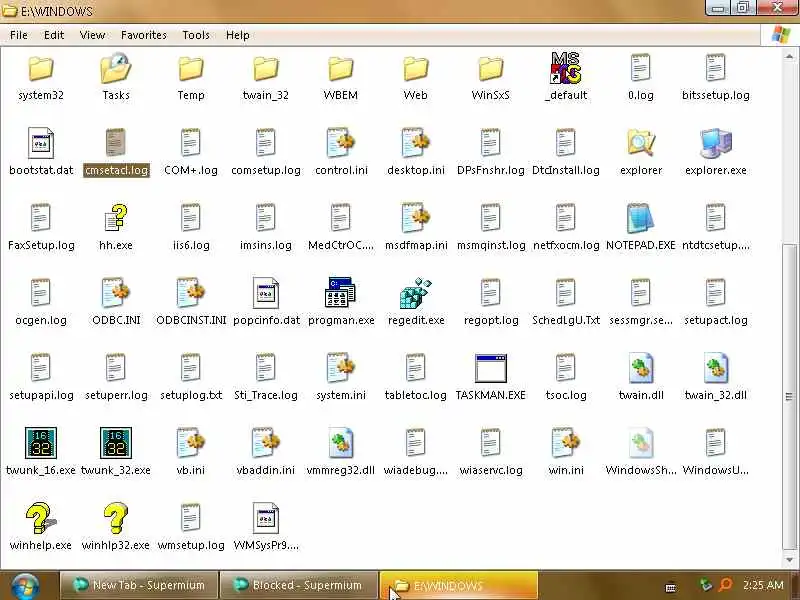Select the twain.dll library icon
Image resolution: width=800 pixels, height=600 pixels.
pyautogui.click(x=641, y=367)
